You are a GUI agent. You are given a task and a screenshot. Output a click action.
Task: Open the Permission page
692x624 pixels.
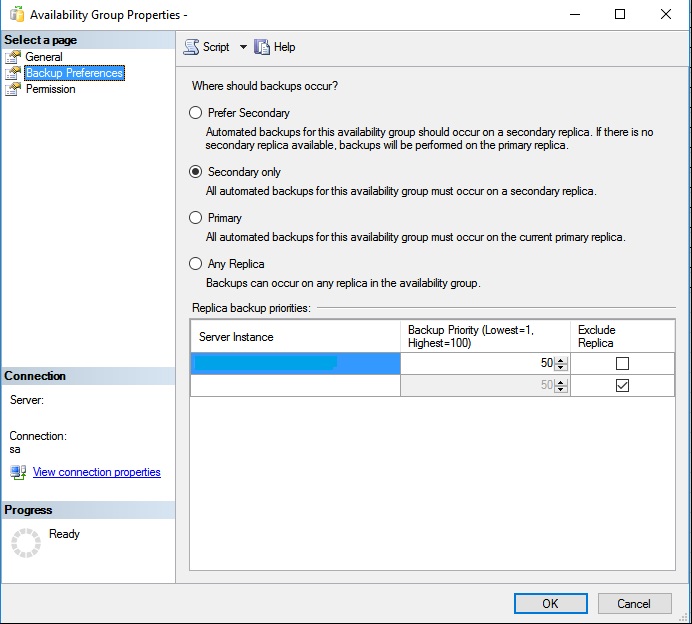[51, 89]
